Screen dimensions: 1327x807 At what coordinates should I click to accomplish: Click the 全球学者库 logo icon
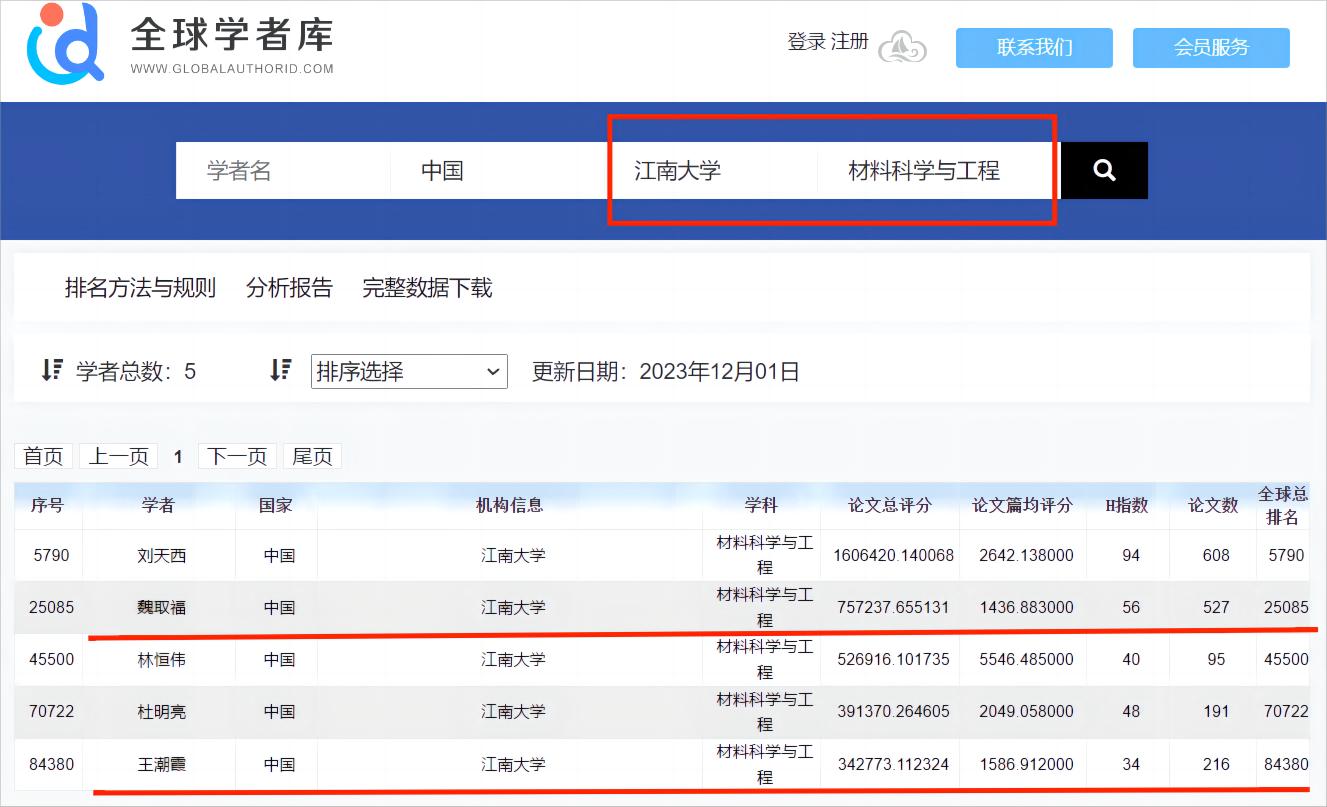65,44
